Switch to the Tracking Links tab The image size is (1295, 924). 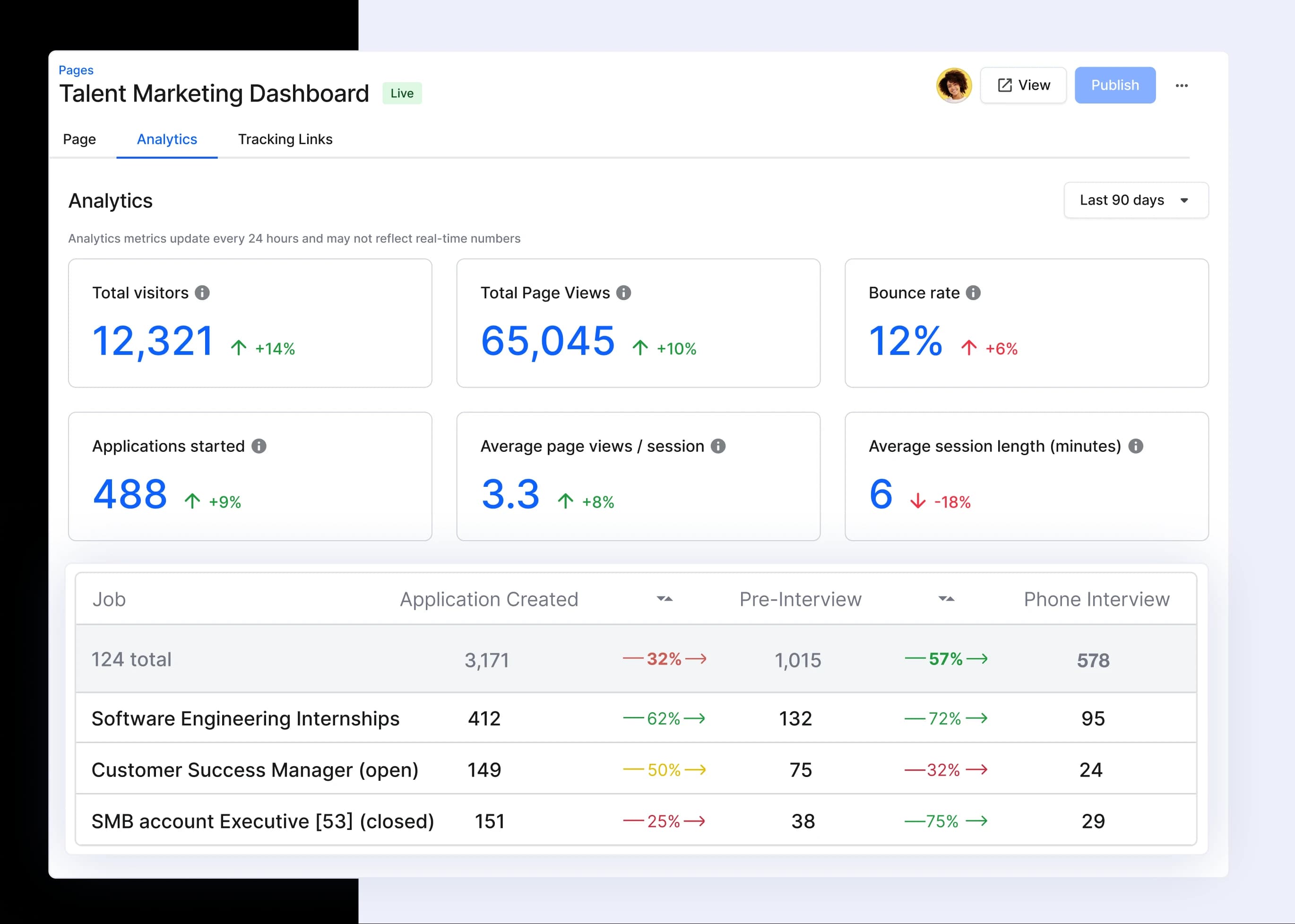tap(285, 139)
